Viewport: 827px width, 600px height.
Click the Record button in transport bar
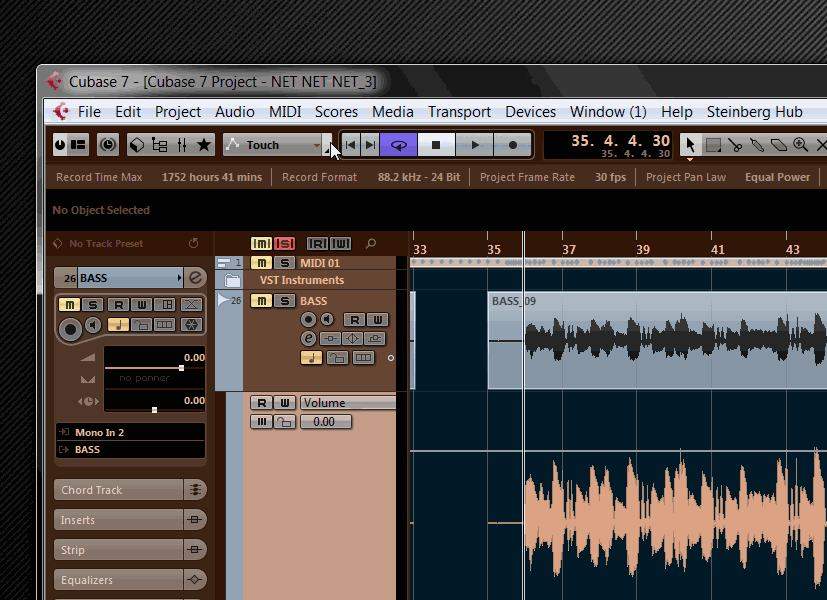pyautogui.click(x=512, y=145)
